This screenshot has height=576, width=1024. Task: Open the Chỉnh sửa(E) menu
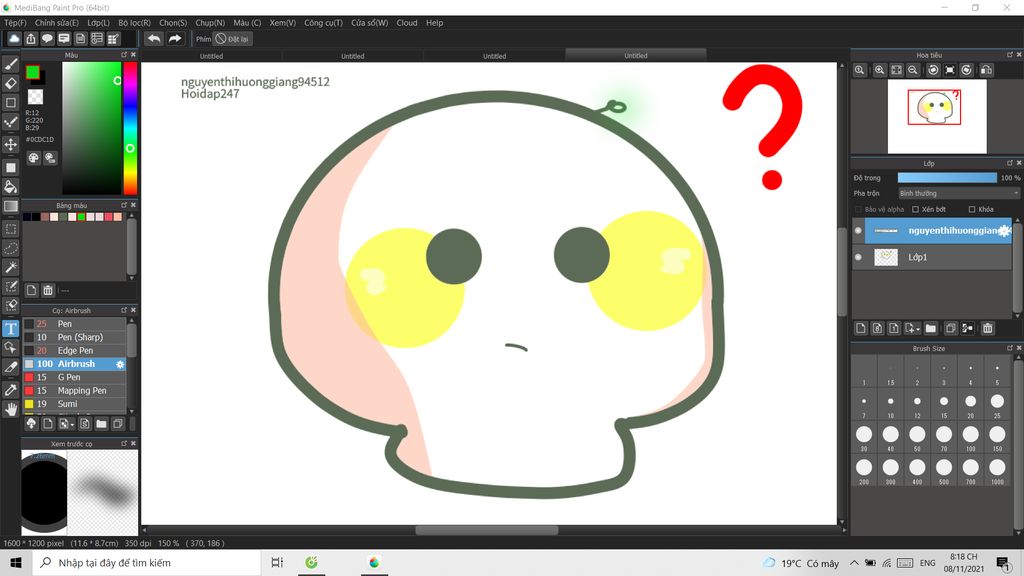(57, 23)
